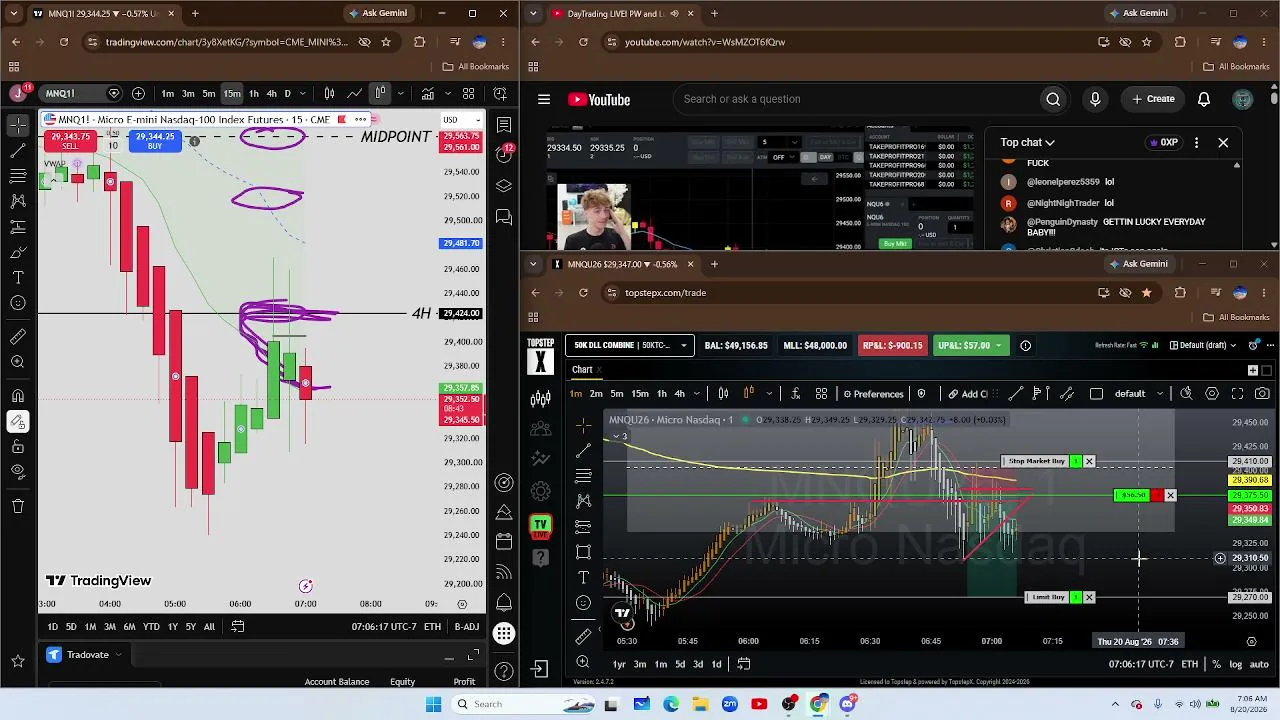This screenshot has width=1280, height=720.
Task: Toggle the TopstepX chart bar replay magnifier tool
Action: pos(1186,394)
